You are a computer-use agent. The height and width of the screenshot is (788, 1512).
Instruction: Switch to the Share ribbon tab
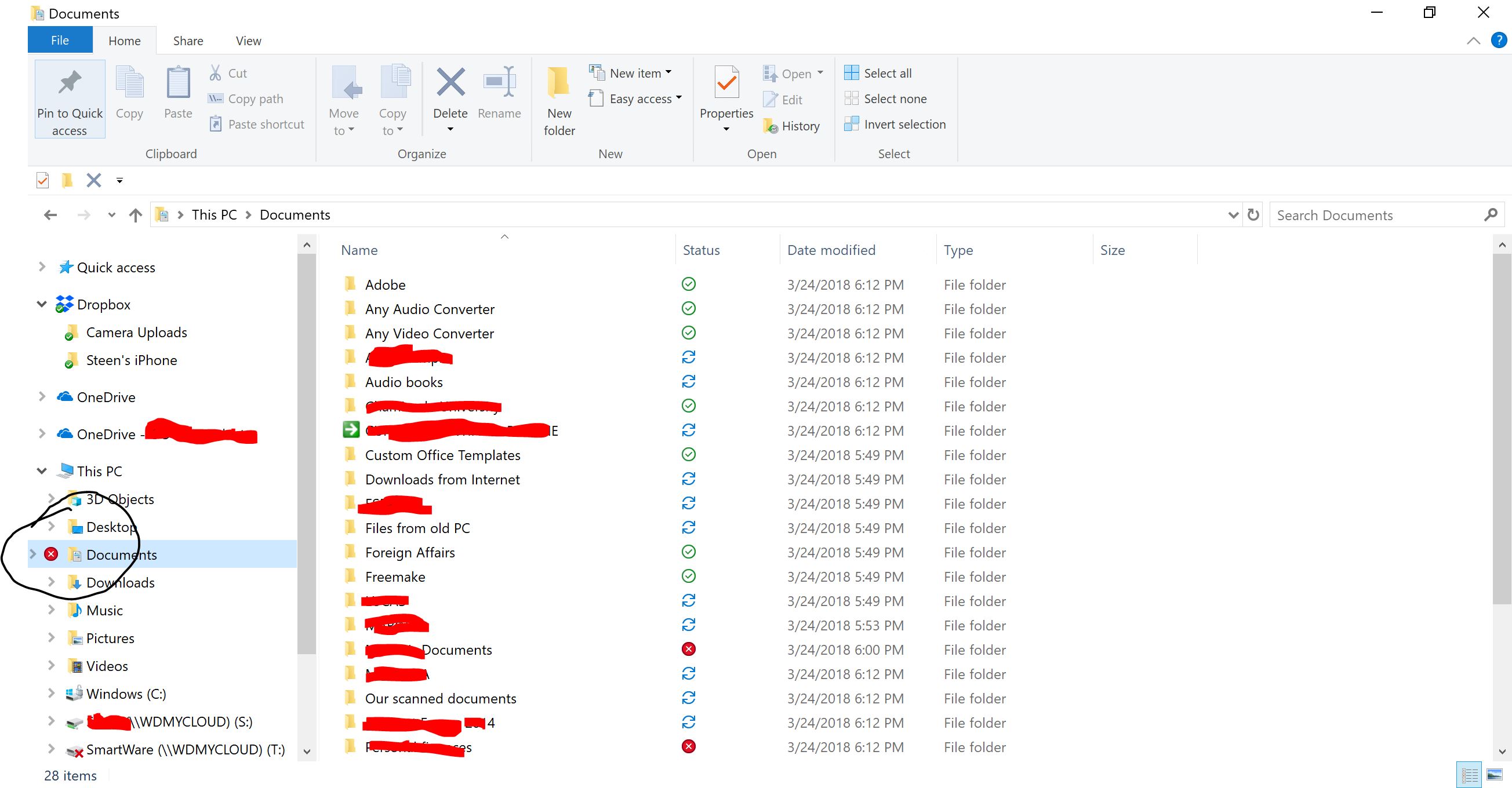(188, 41)
